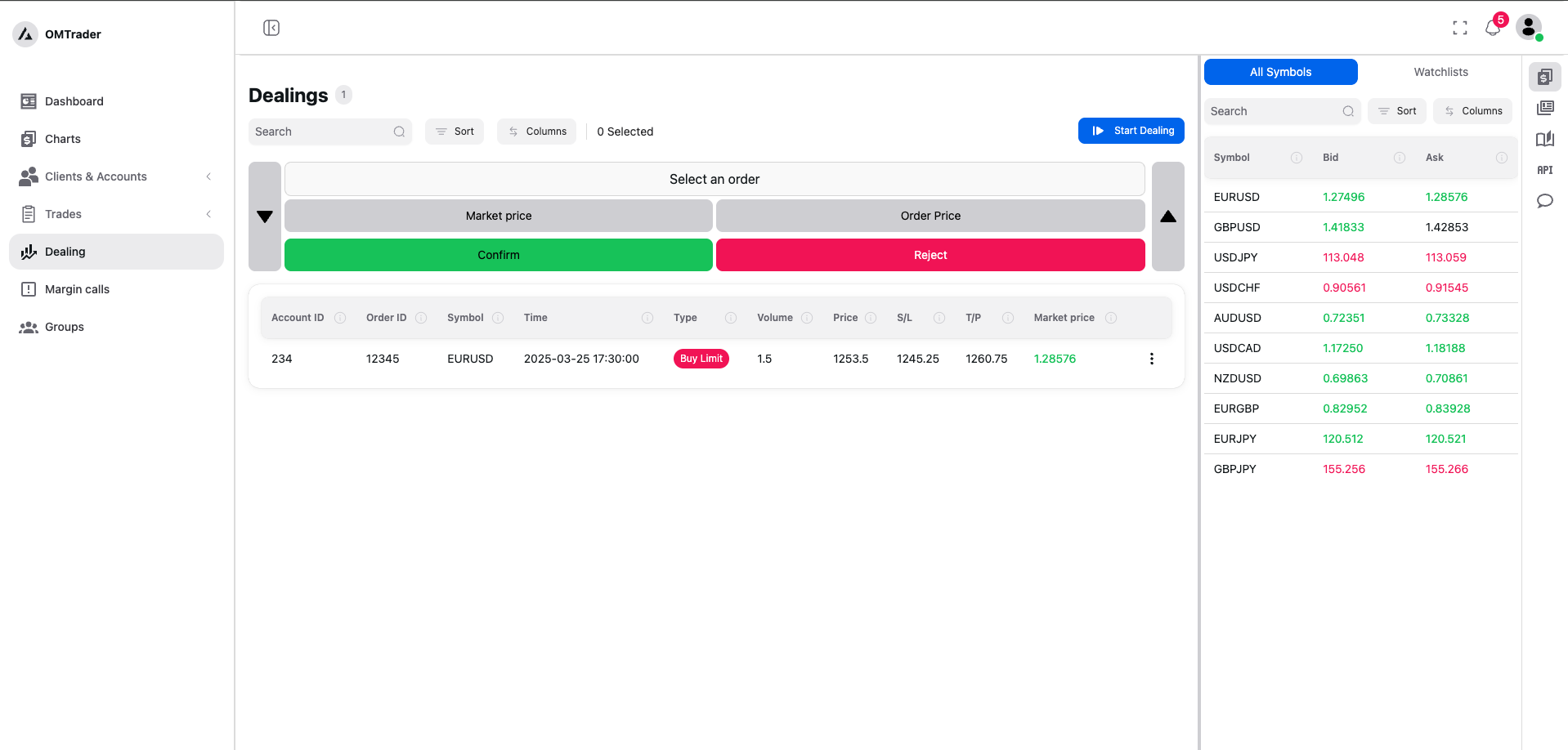Click the green Confirm button

coord(498,255)
